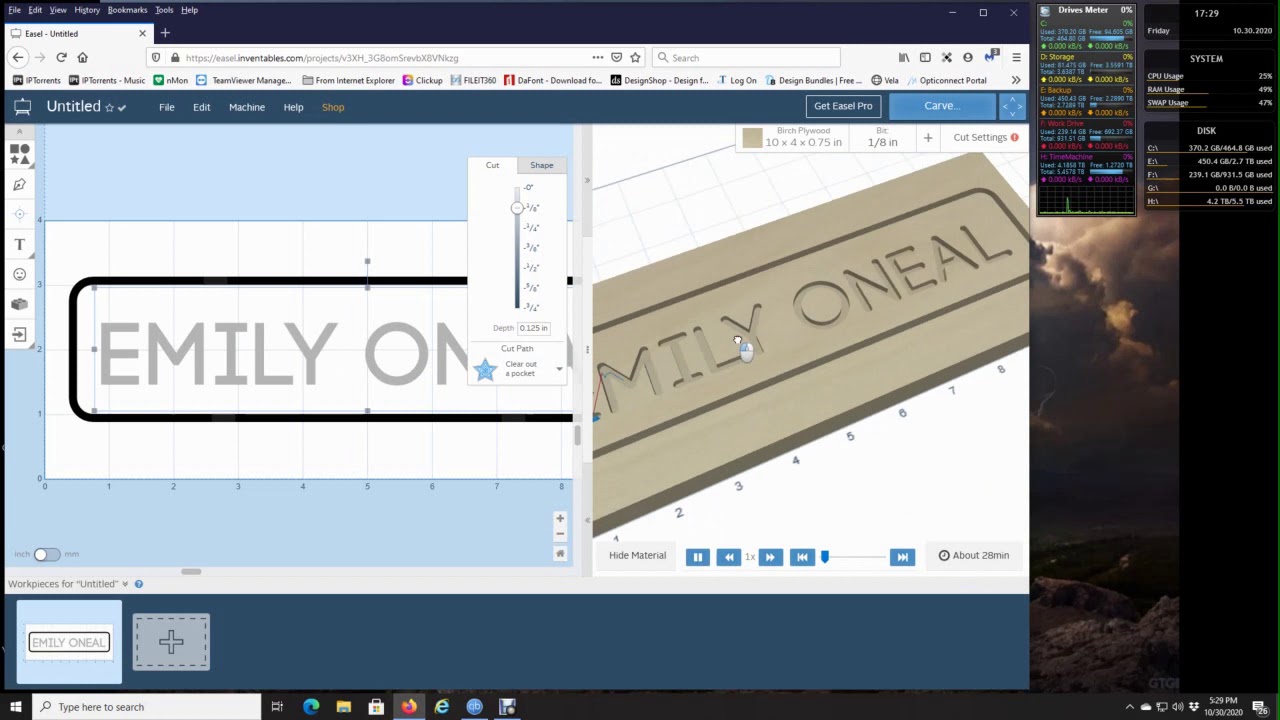1280x720 pixels.
Task: Open the File menu in Easel
Action: [167, 107]
